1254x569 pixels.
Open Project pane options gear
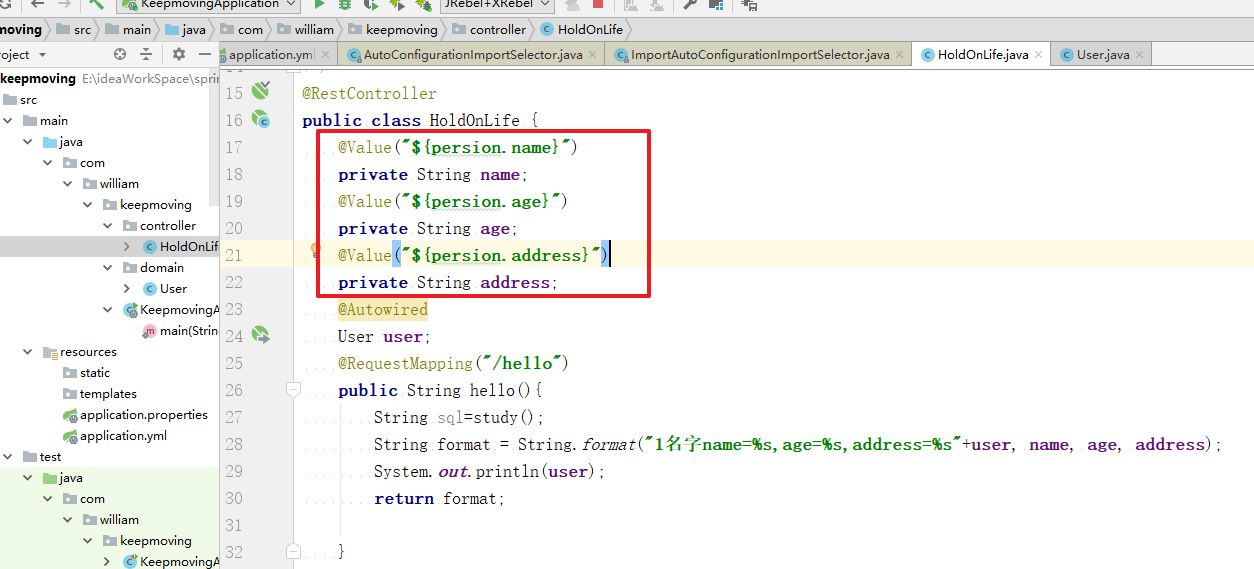tap(179, 54)
